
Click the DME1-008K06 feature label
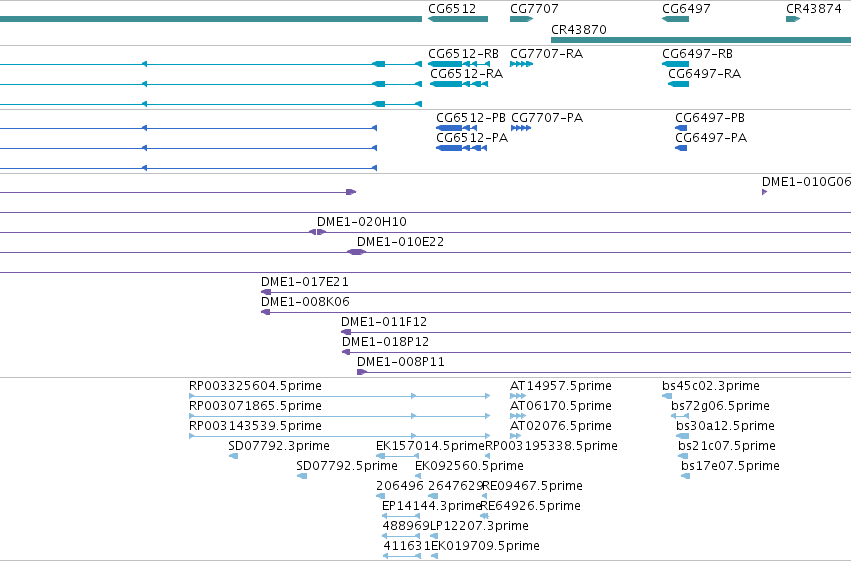[x=305, y=302]
